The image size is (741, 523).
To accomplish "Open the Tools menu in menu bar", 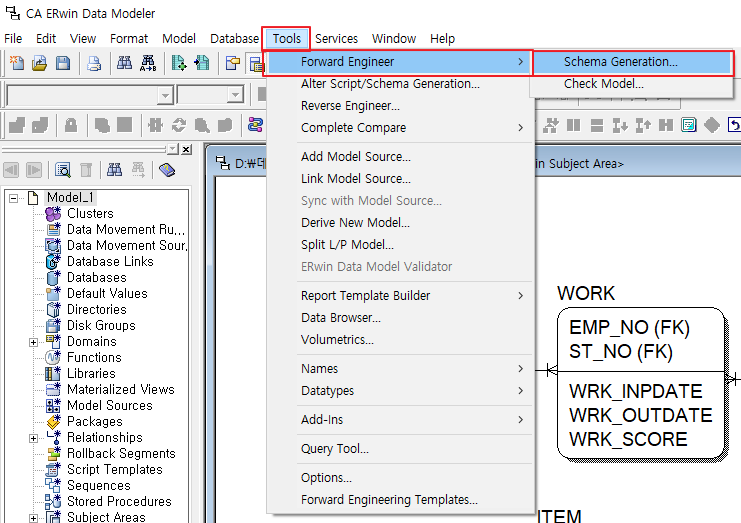I will point(286,38).
